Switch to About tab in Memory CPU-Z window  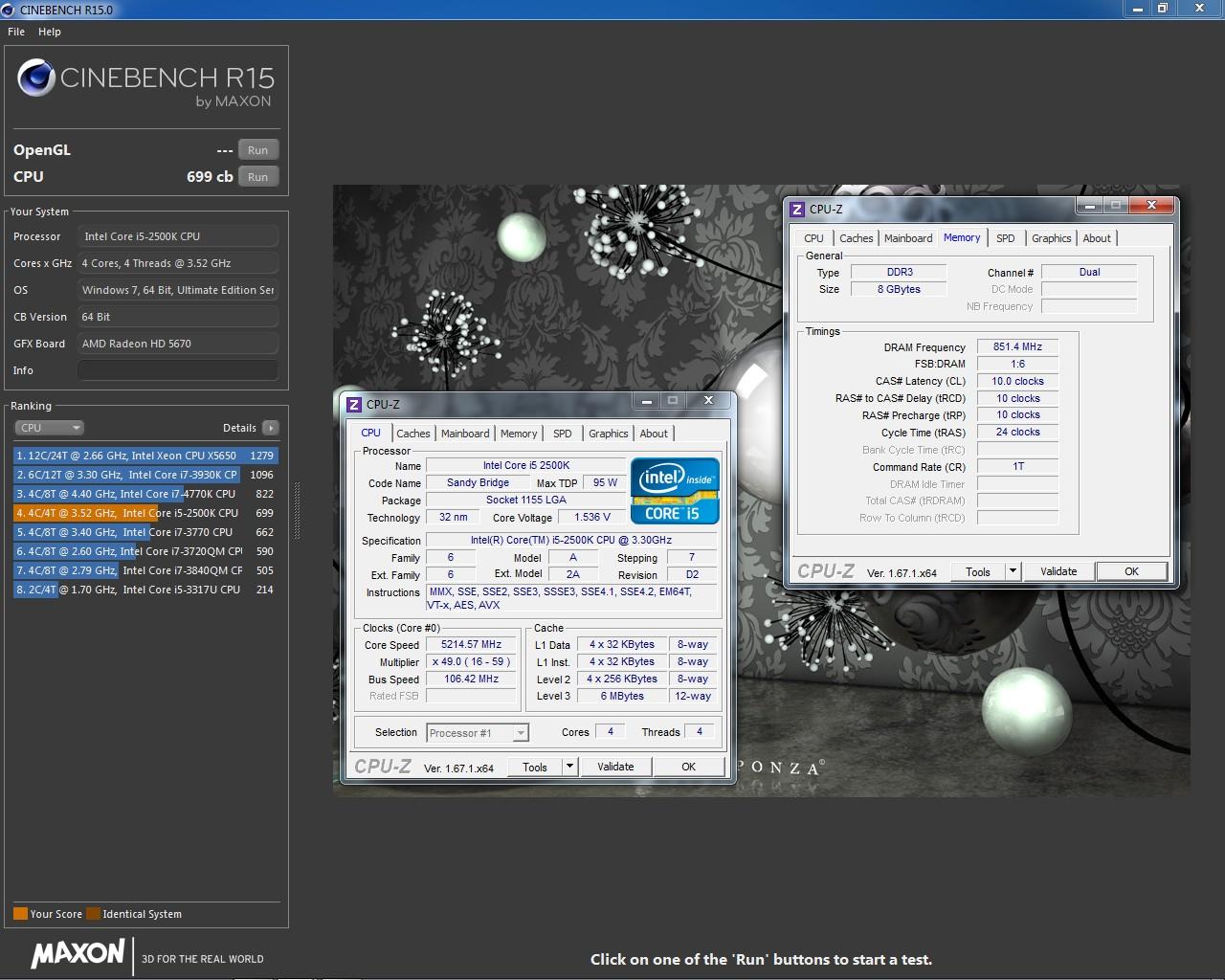coord(1097,238)
